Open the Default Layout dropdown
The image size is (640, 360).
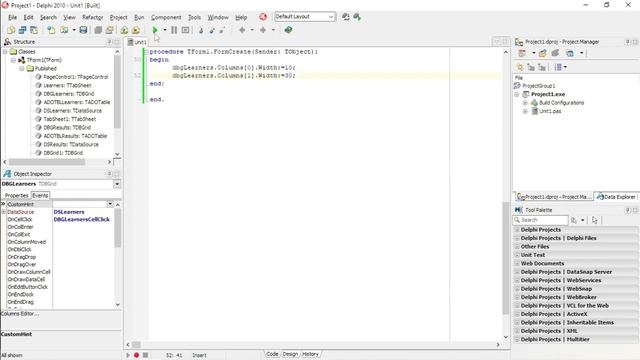click(x=331, y=17)
